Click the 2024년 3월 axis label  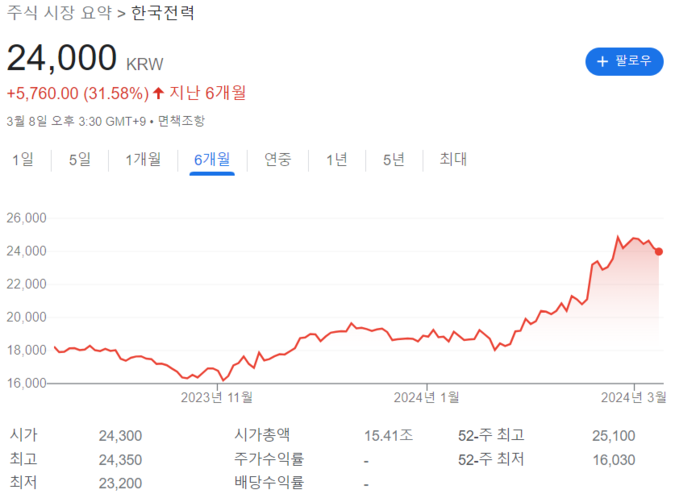633,397
